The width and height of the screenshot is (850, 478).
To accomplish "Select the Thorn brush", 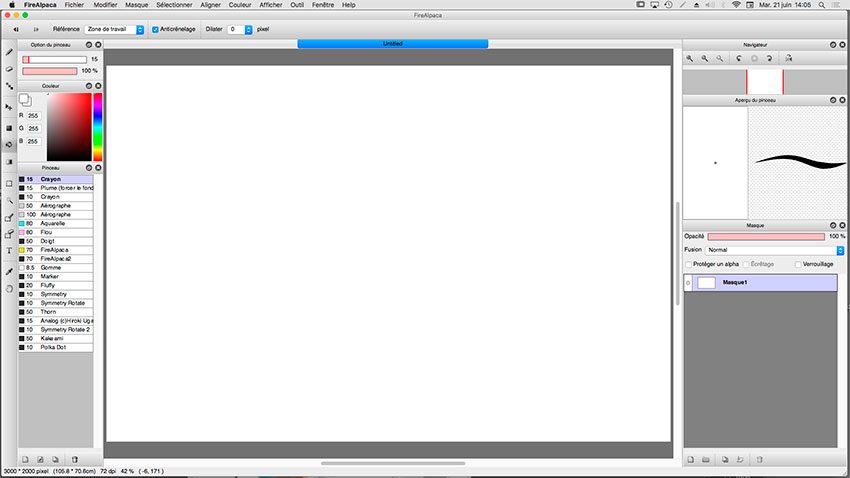I will pos(56,312).
